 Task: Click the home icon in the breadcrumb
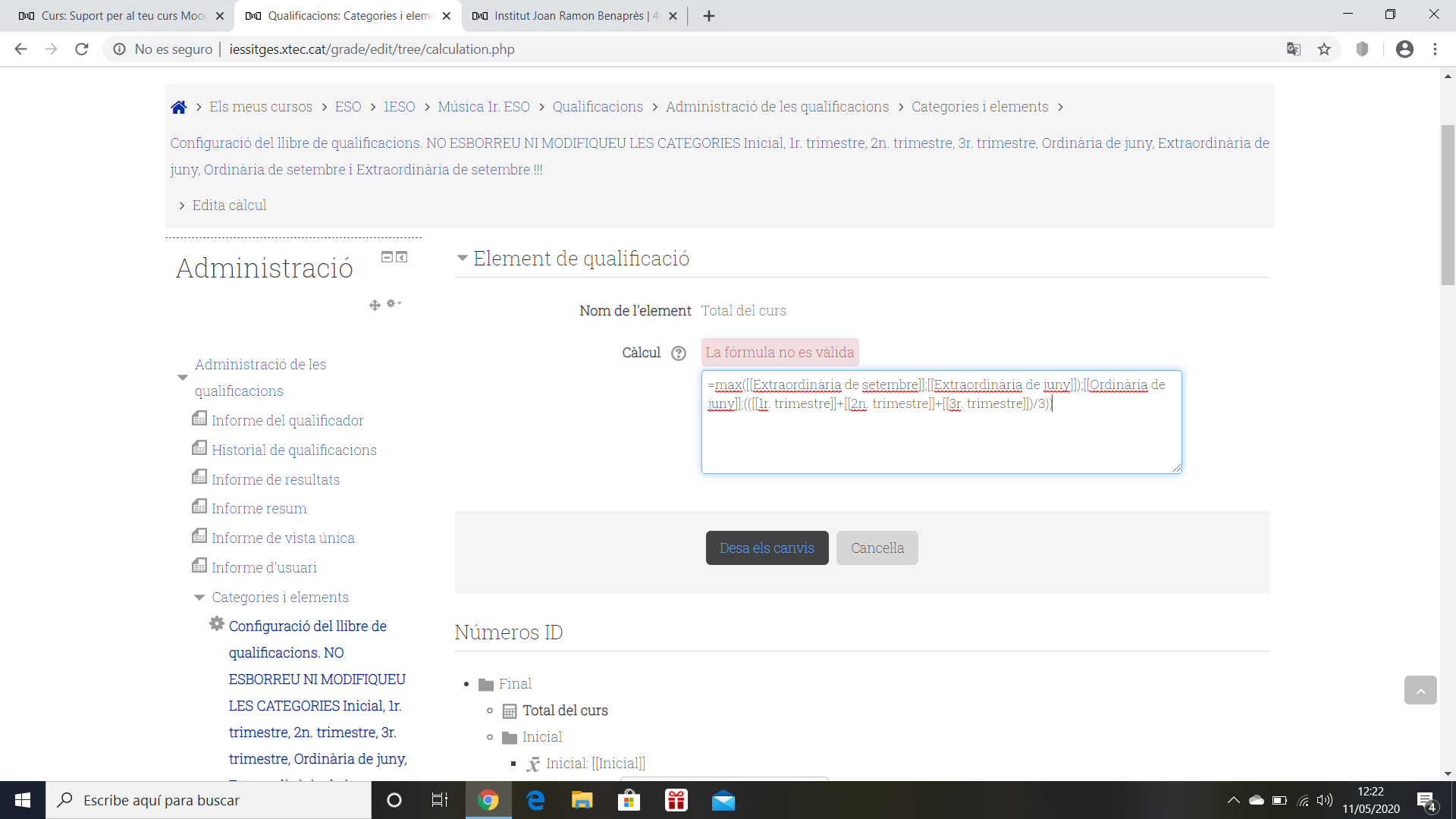tap(178, 107)
